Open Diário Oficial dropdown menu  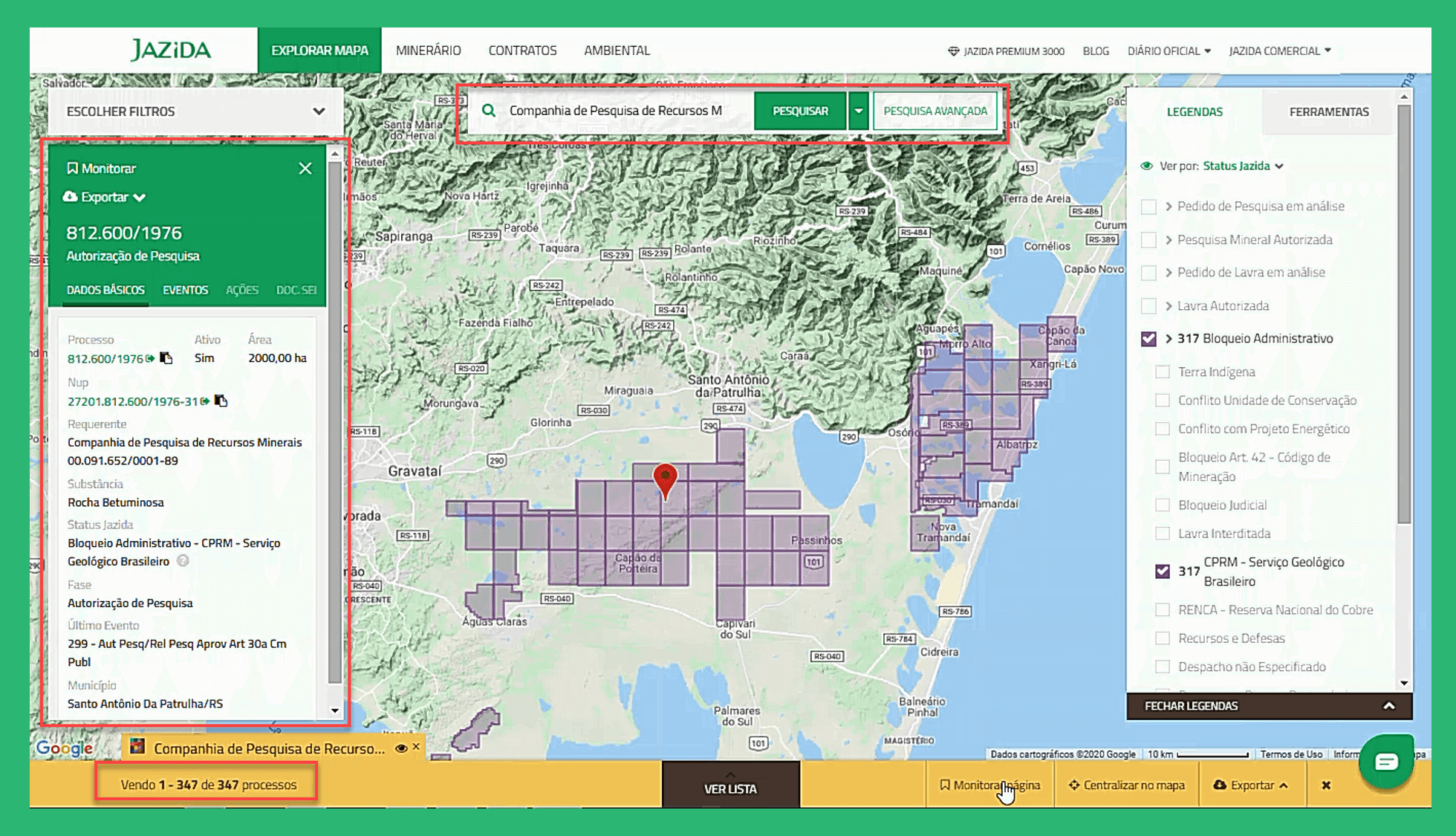coord(1169,51)
